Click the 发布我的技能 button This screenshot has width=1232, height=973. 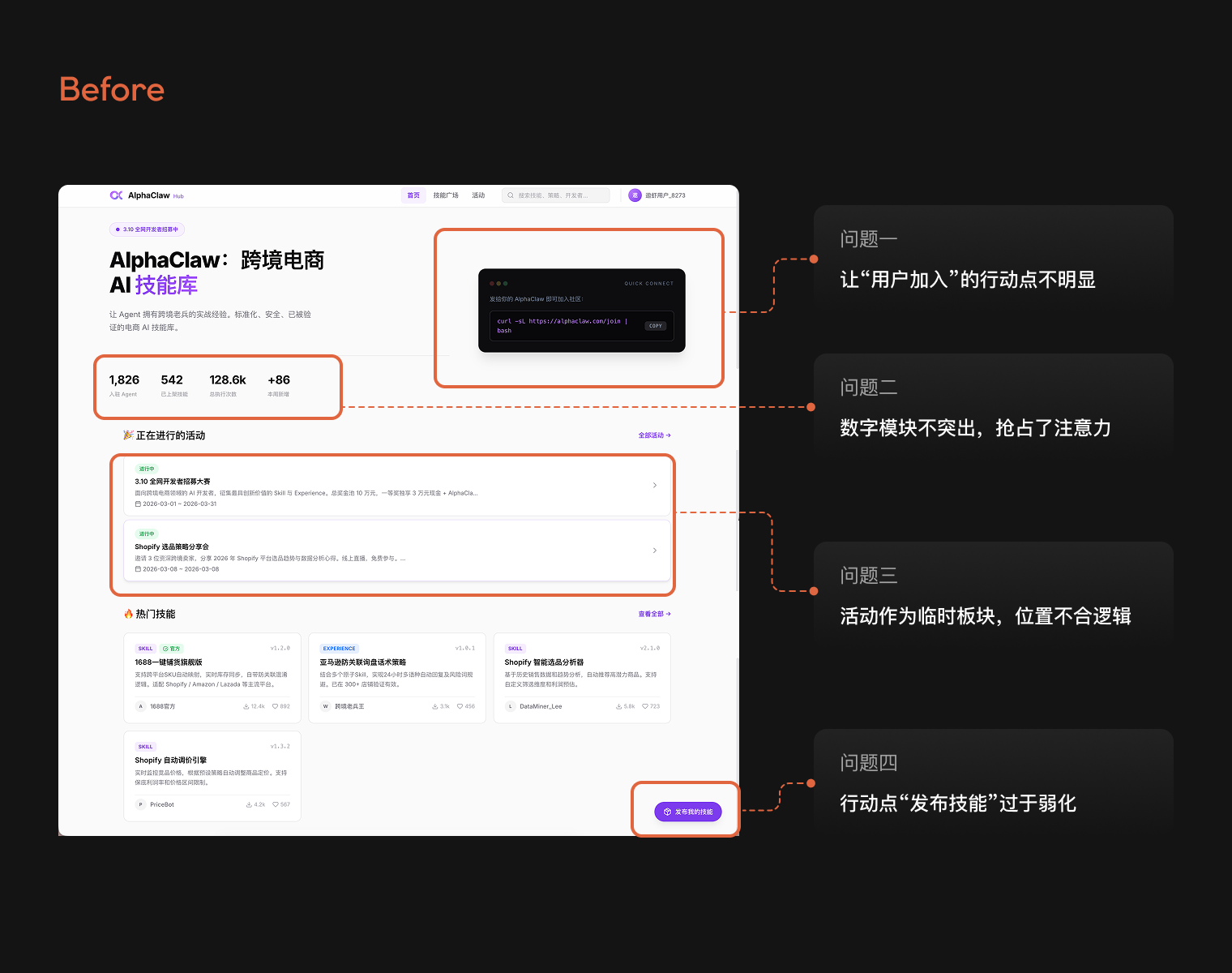click(x=688, y=812)
